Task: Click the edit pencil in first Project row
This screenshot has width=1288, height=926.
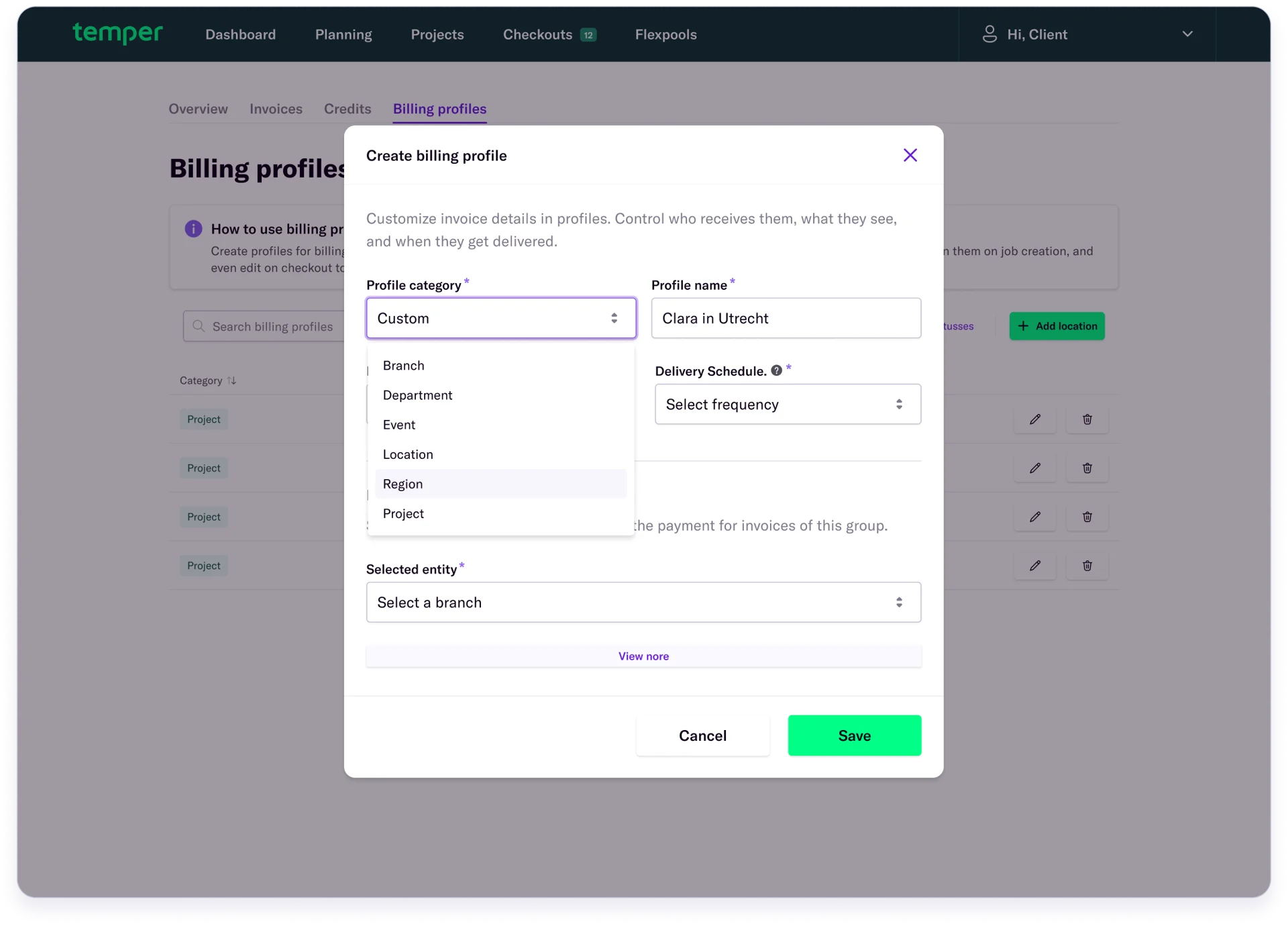Action: pos(1034,419)
